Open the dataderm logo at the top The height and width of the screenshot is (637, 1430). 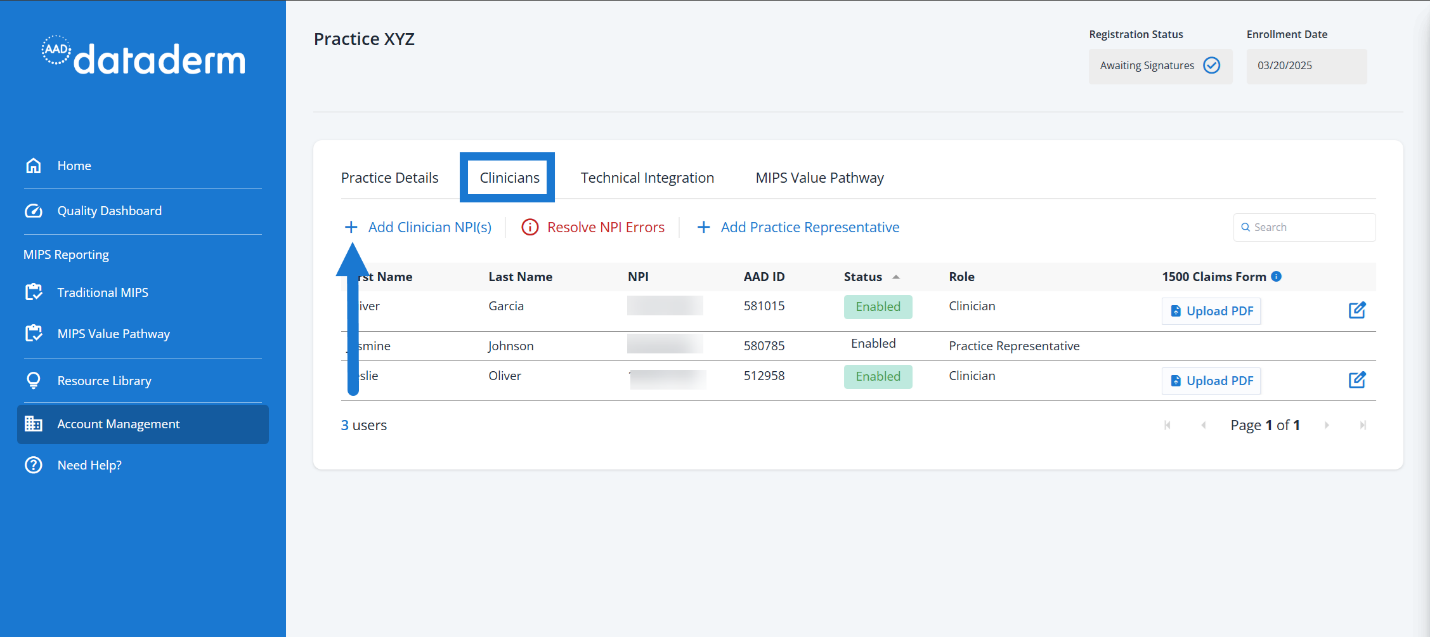[142, 58]
